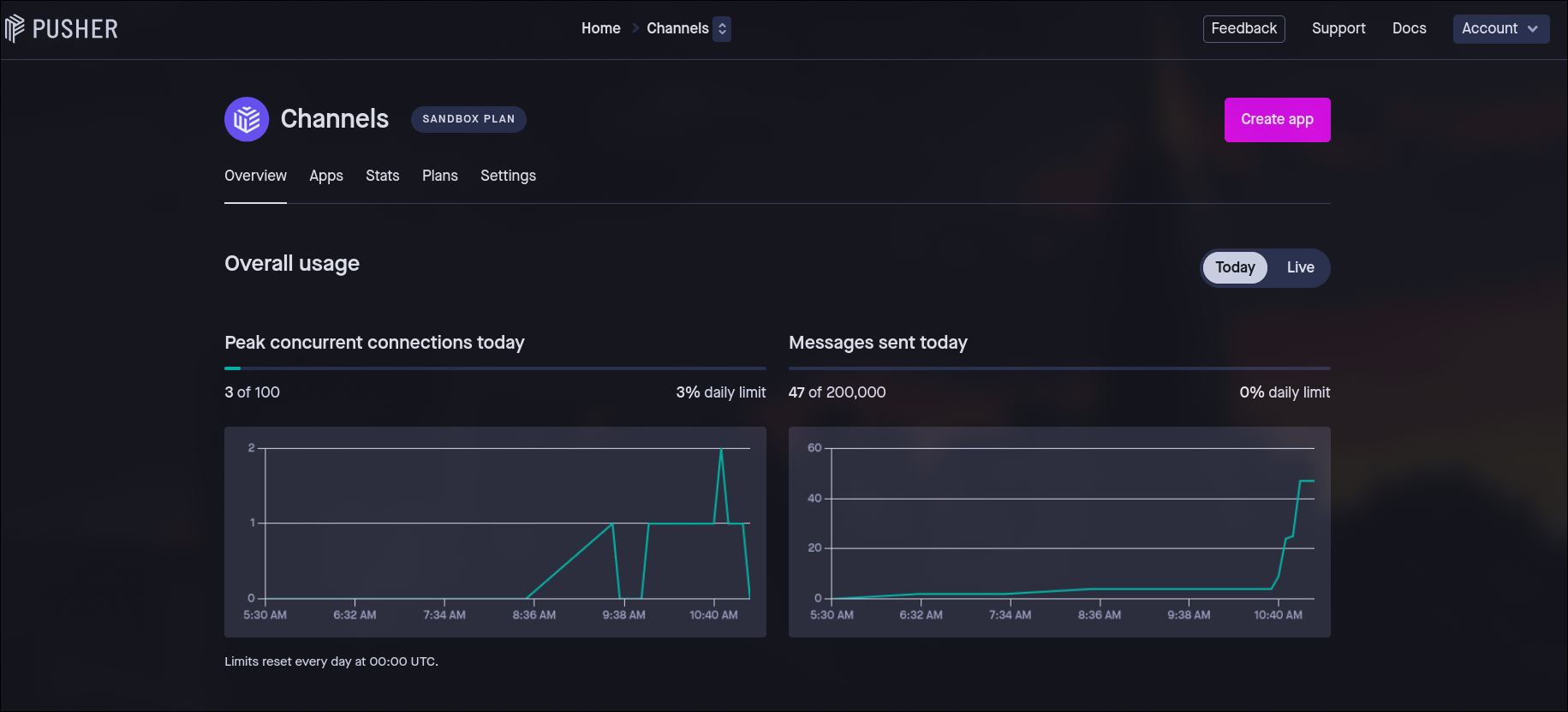Viewport: 1568px width, 712px height.
Task: Go to Home in breadcrumb
Action: click(x=600, y=28)
